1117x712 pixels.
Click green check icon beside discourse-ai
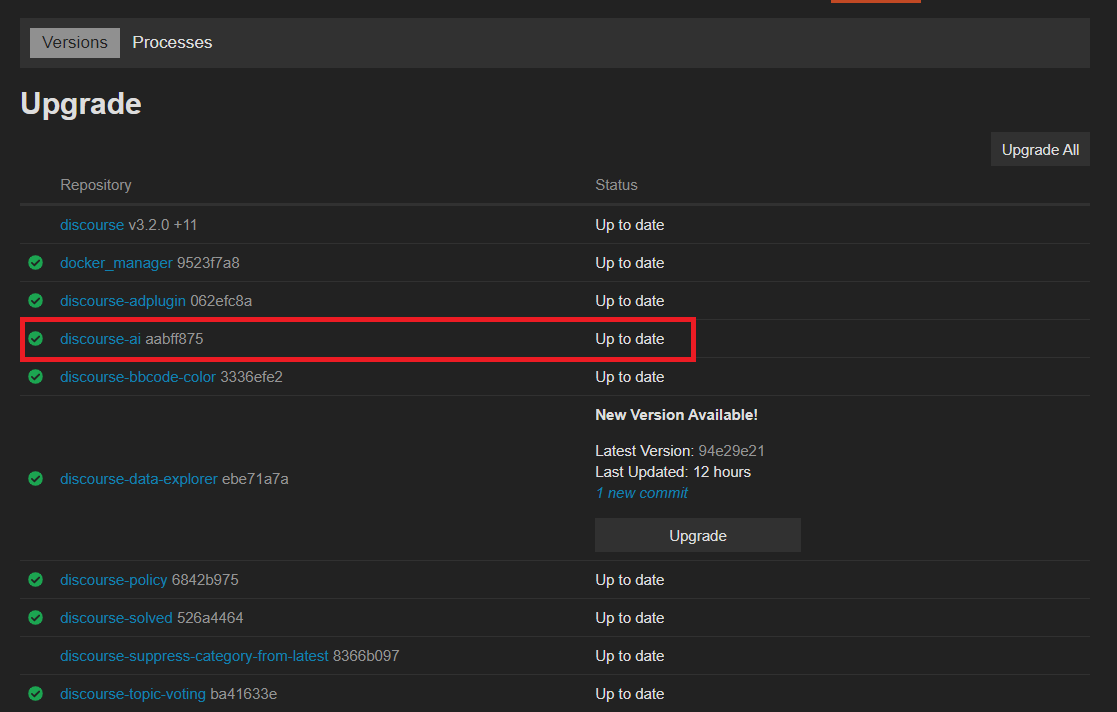coord(36,339)
